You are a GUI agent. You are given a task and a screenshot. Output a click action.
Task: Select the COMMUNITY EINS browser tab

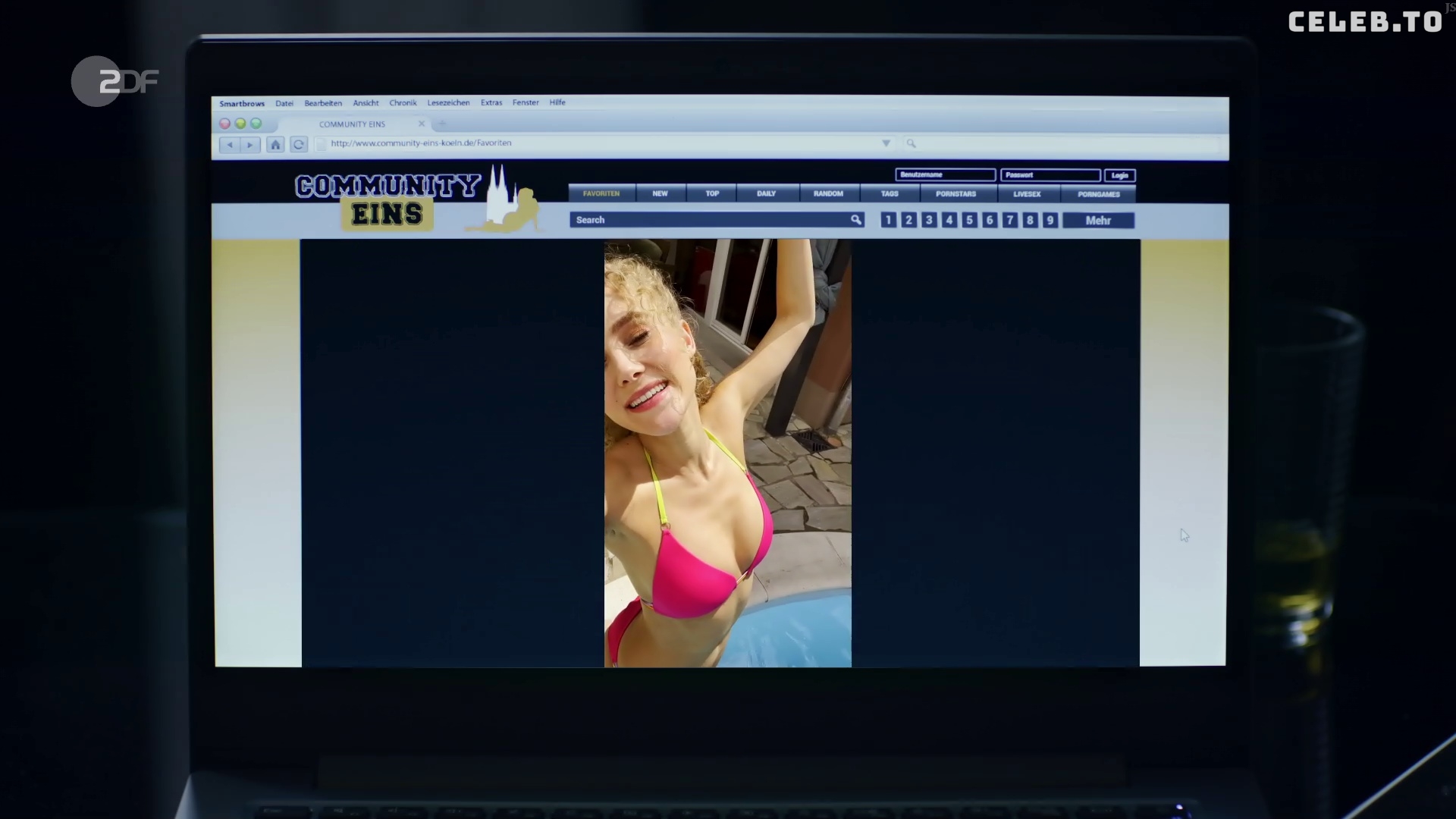click(x=353, y=124)
